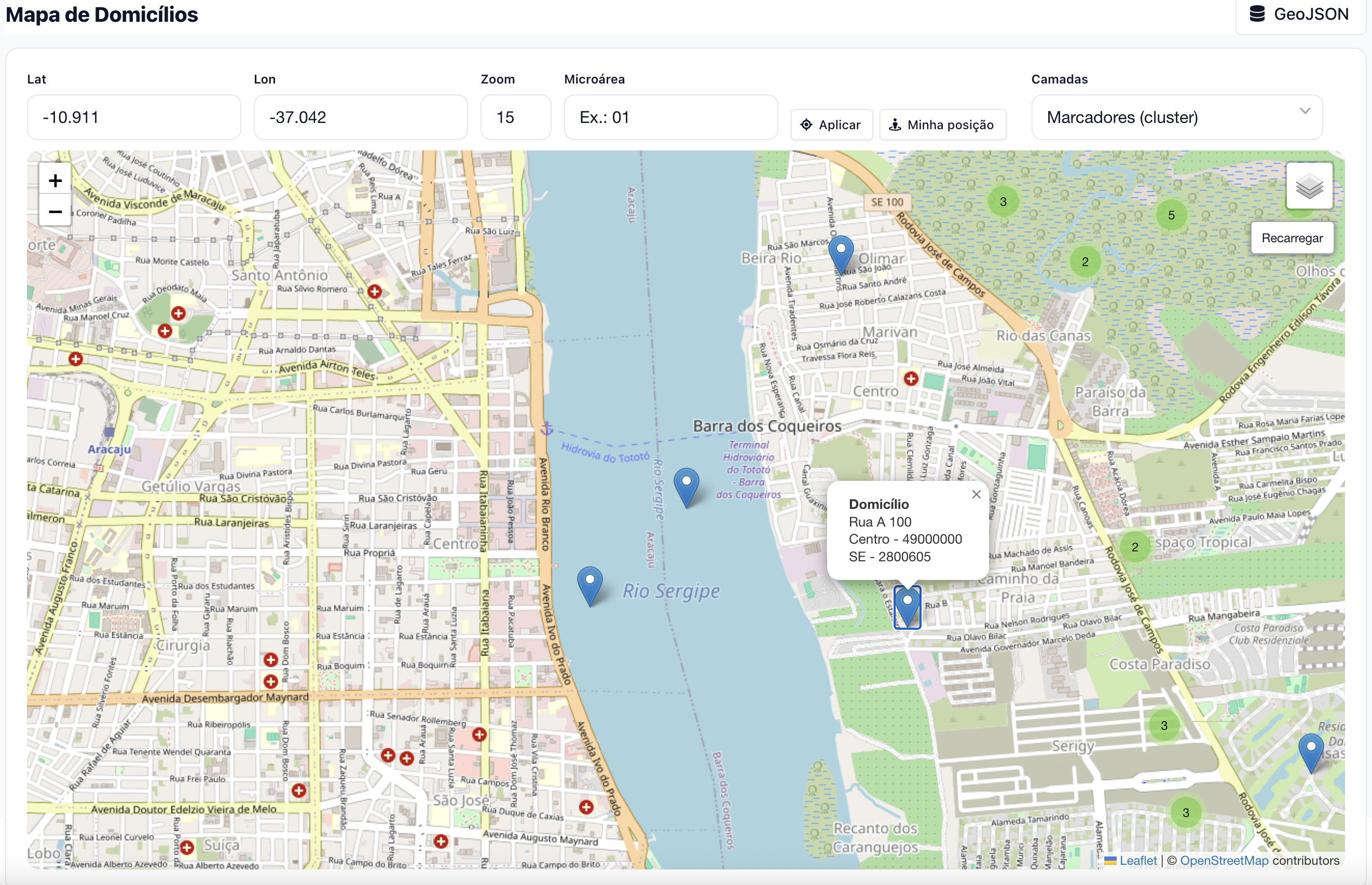
Task: Close the Domicílio popup
Action: pyautogui.click(x=976, y=494)
